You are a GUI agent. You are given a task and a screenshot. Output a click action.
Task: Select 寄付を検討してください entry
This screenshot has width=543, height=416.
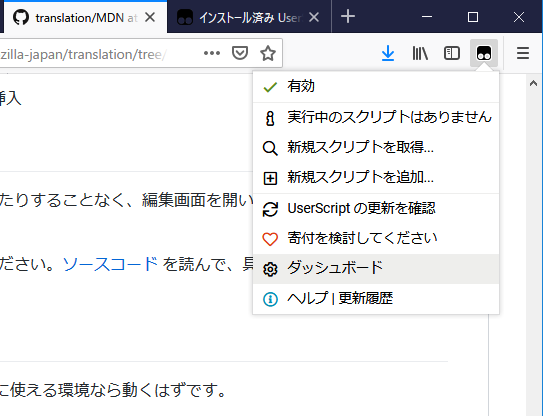click(x=376, y=239)
